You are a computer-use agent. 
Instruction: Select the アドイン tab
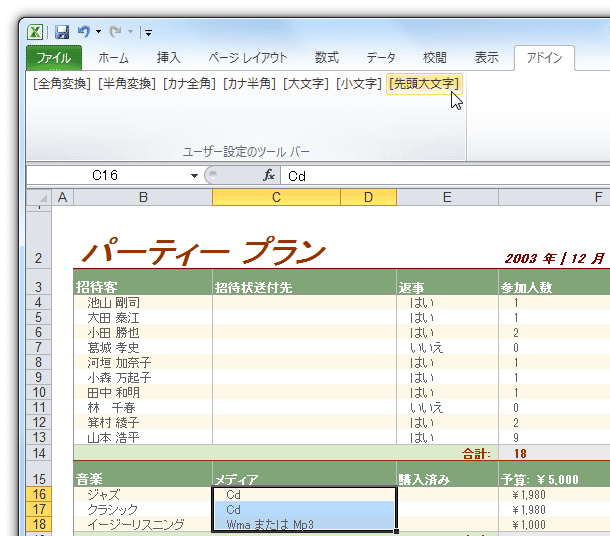click(544, 58)
